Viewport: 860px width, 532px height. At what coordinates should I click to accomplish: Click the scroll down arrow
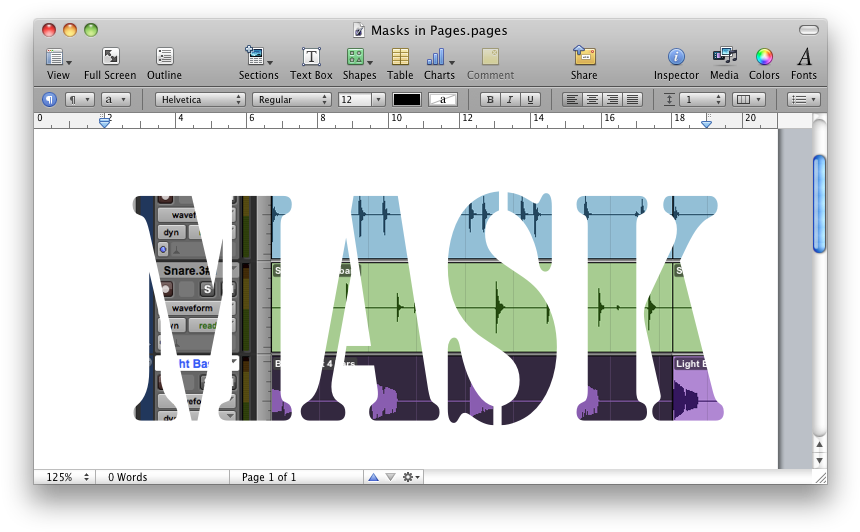[x=819, y=460]
